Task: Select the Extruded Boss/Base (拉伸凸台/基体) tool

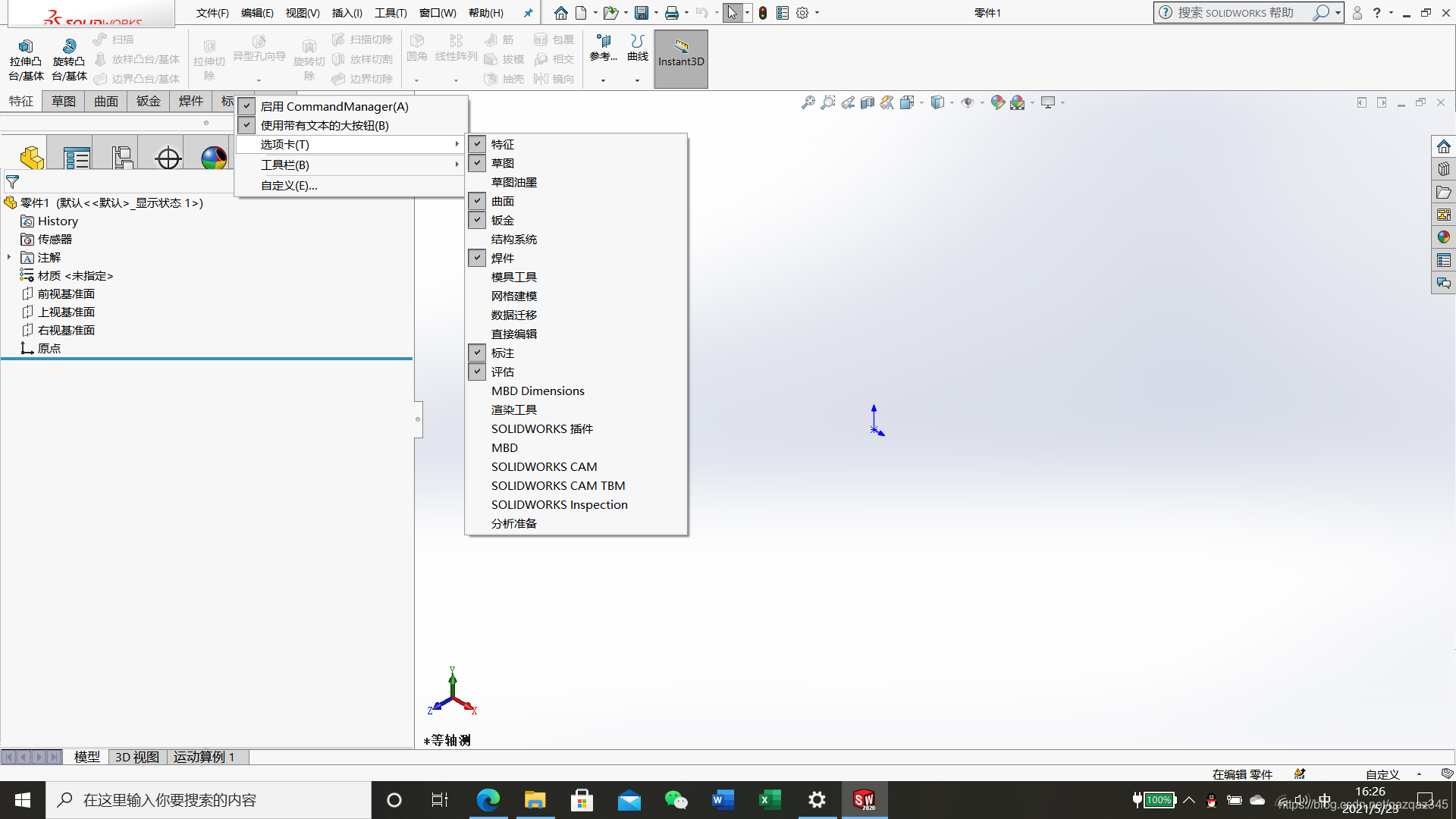Action: tap(26, 59)
